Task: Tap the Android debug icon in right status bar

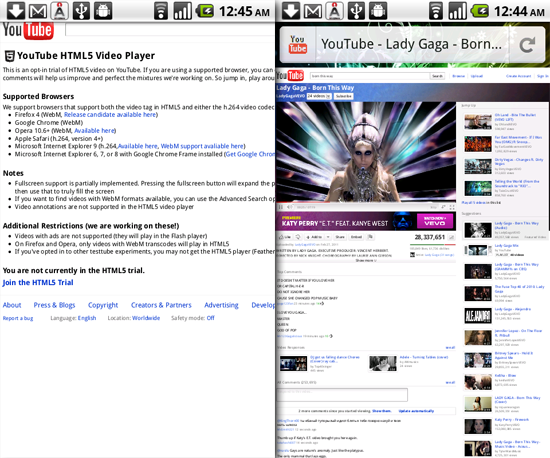Action: pyautogui.click(x=378, y=11)
